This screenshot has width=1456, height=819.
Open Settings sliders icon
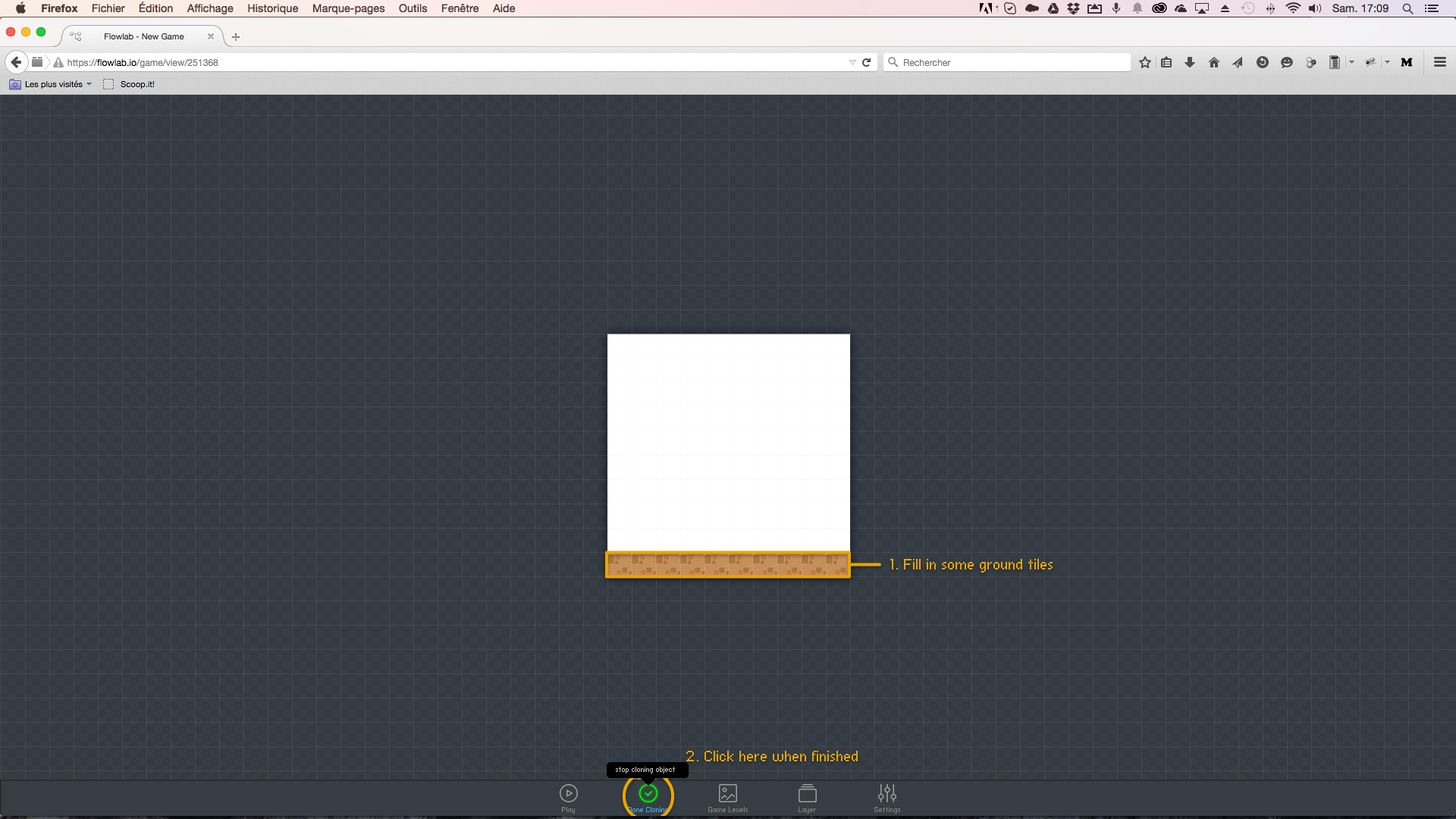point(887,793)
